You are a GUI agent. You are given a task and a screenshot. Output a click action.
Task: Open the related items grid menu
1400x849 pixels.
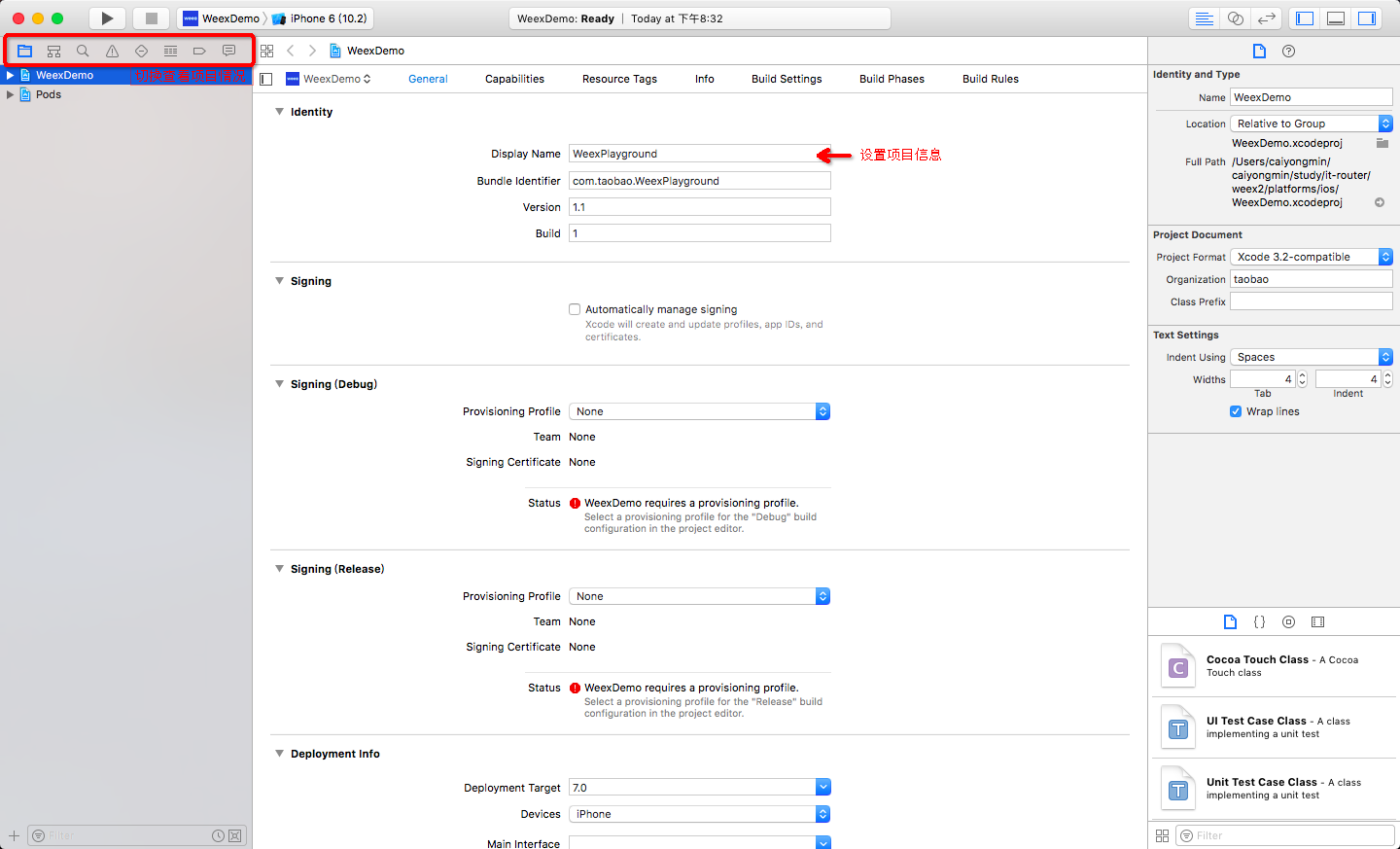(267, 51)
